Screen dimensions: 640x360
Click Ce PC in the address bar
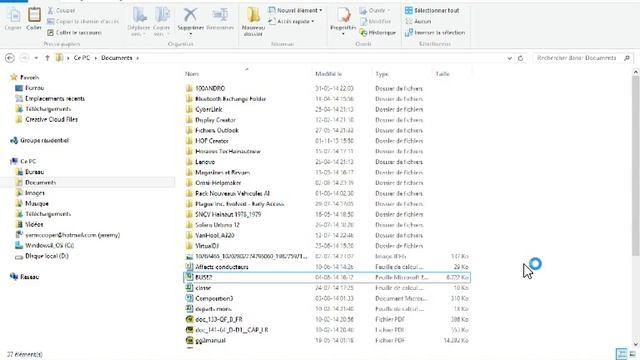coord(82,58)
